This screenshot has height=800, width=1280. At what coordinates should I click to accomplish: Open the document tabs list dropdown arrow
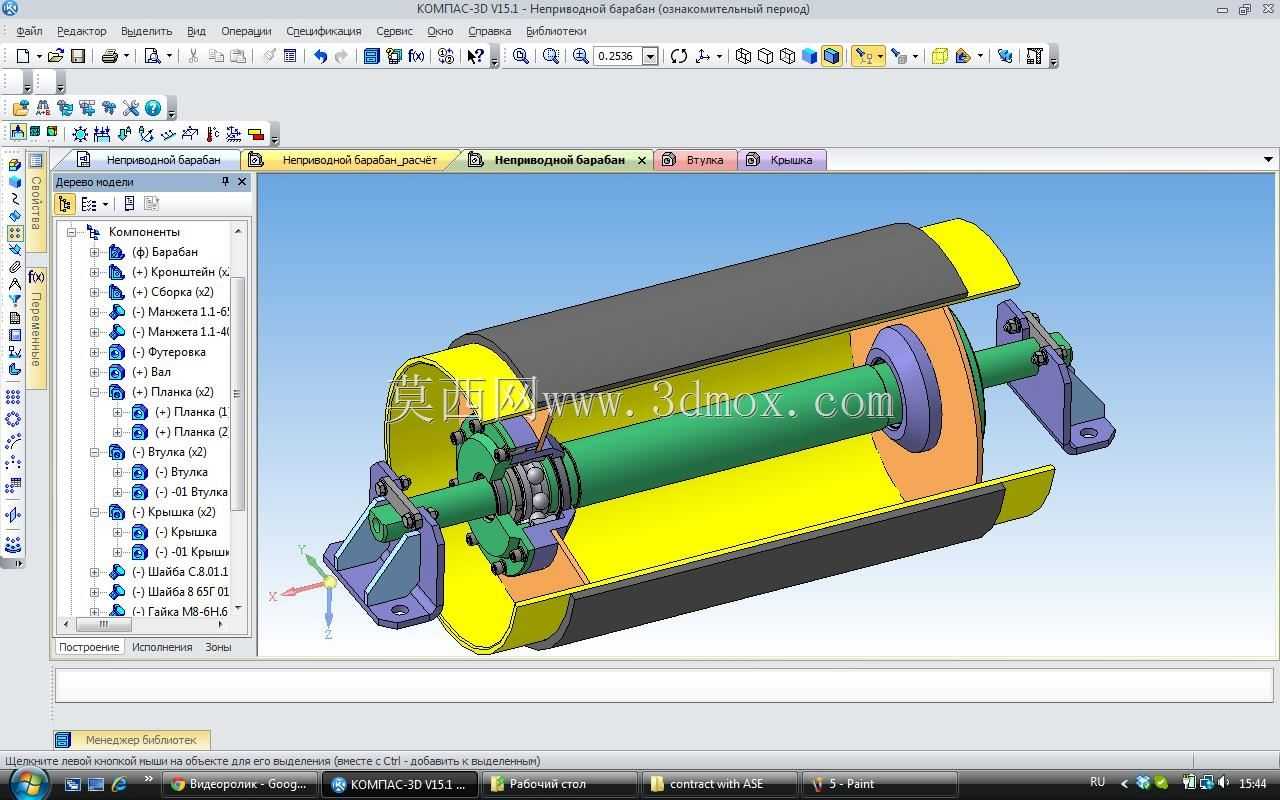1268,160
